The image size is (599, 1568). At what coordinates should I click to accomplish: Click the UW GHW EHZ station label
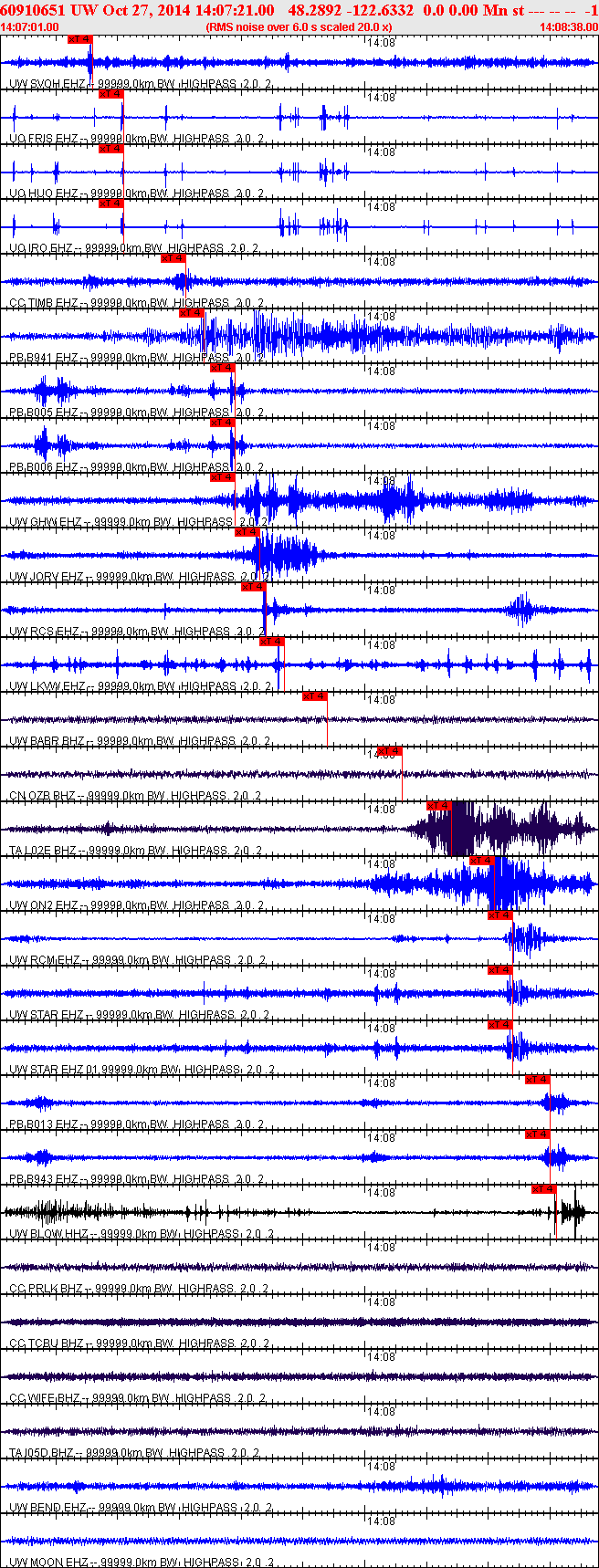click(x=46, y=522)
